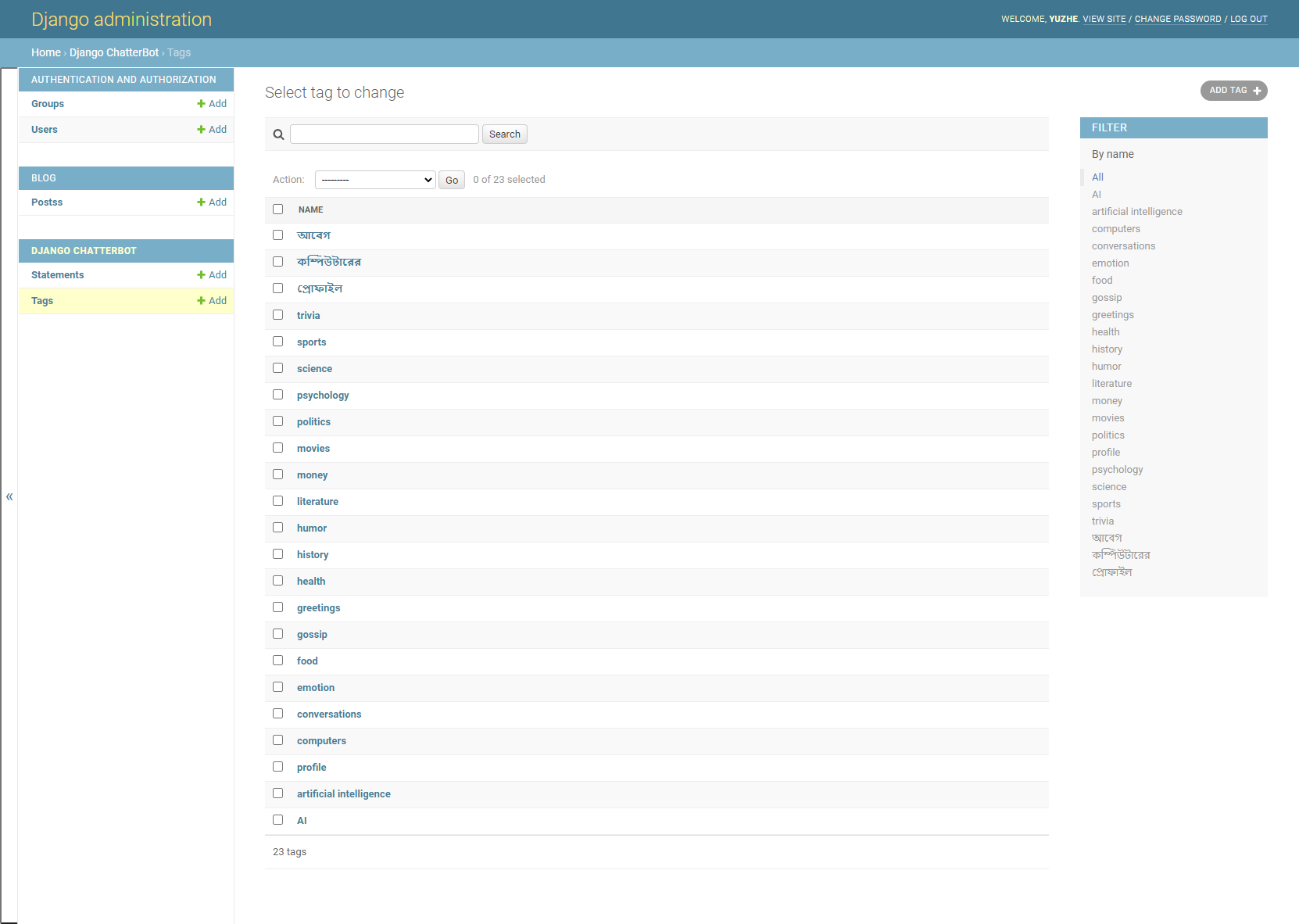Open the Authentication and Authorization section header
1299x924 pixels.
[123, 80]
